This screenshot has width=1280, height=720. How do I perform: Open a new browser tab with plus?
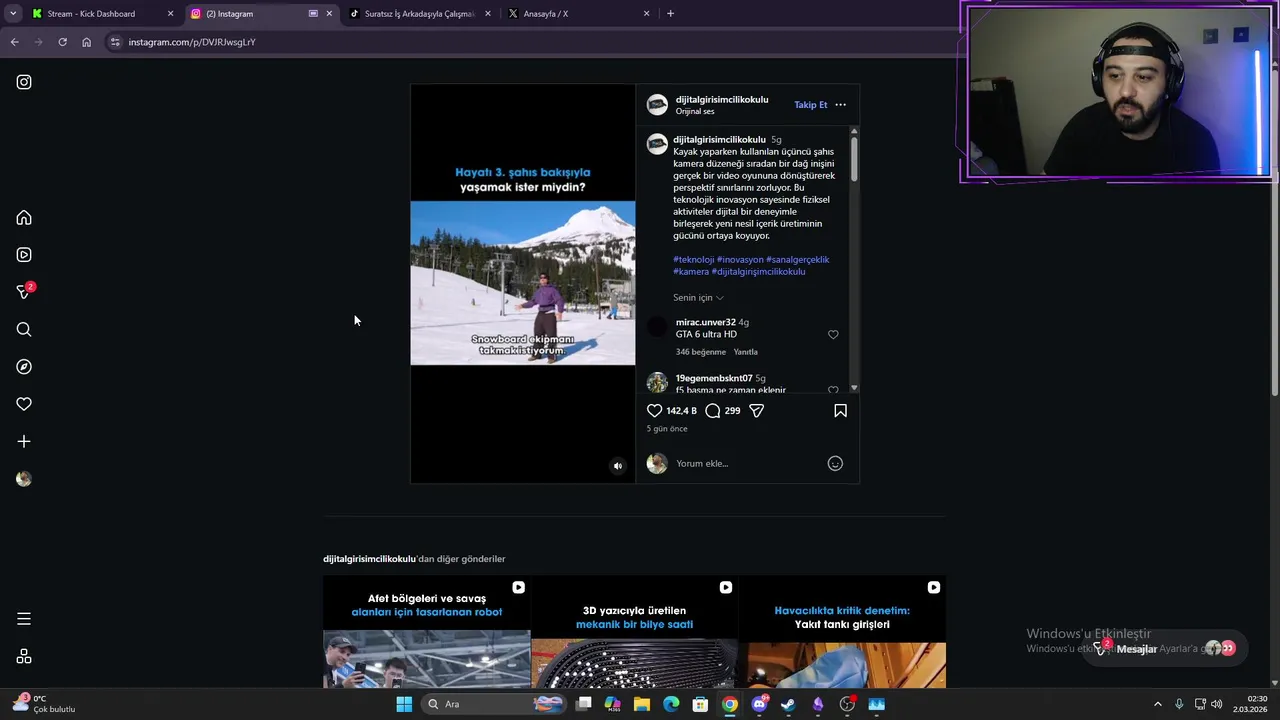click(670, 14)
